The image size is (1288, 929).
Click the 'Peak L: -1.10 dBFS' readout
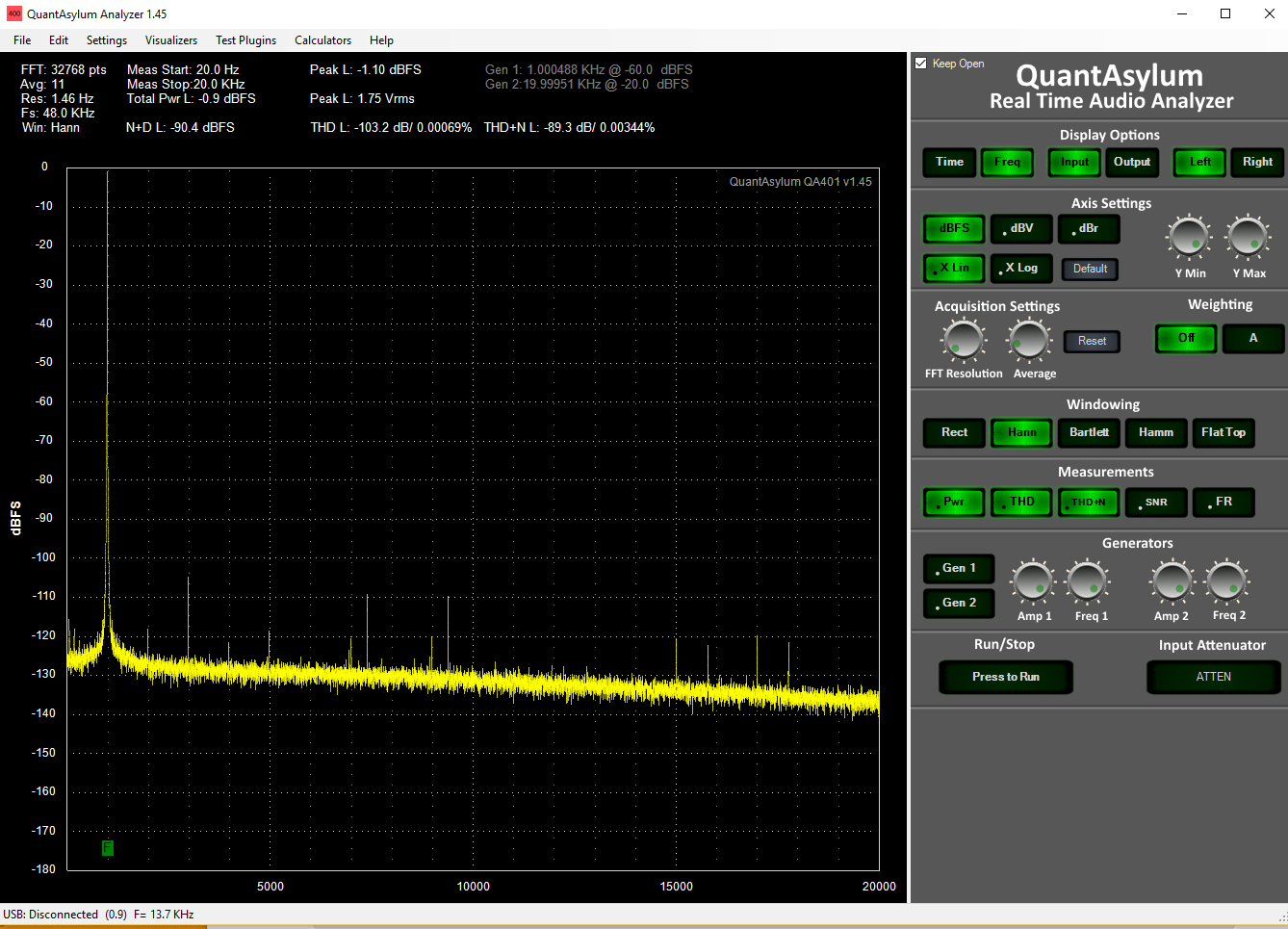366,69
